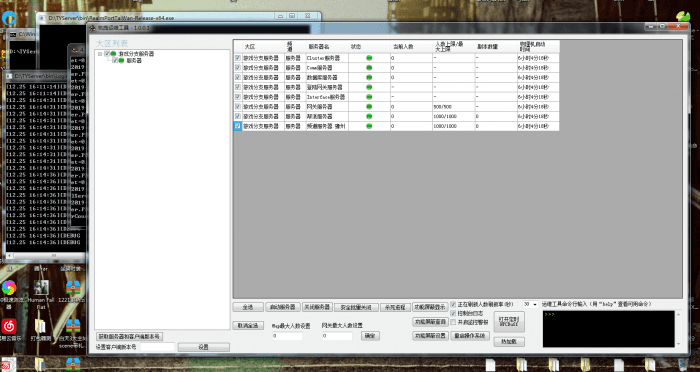Open the Human Fall Flat desktop shortcut
Viewport: 700px width, 372px height.
[x=41, y=288]
